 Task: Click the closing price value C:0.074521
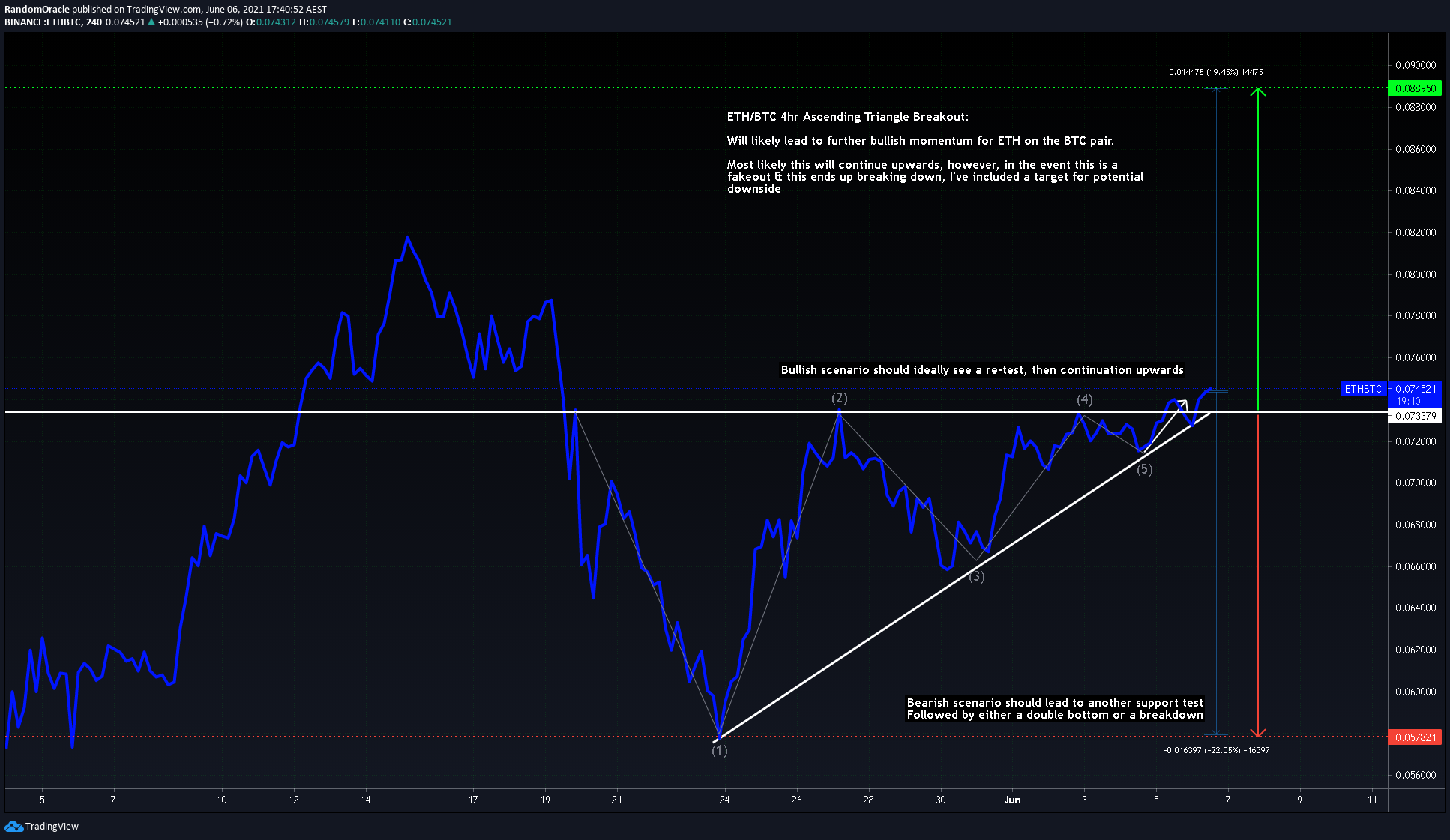click(x=427, y=22)
